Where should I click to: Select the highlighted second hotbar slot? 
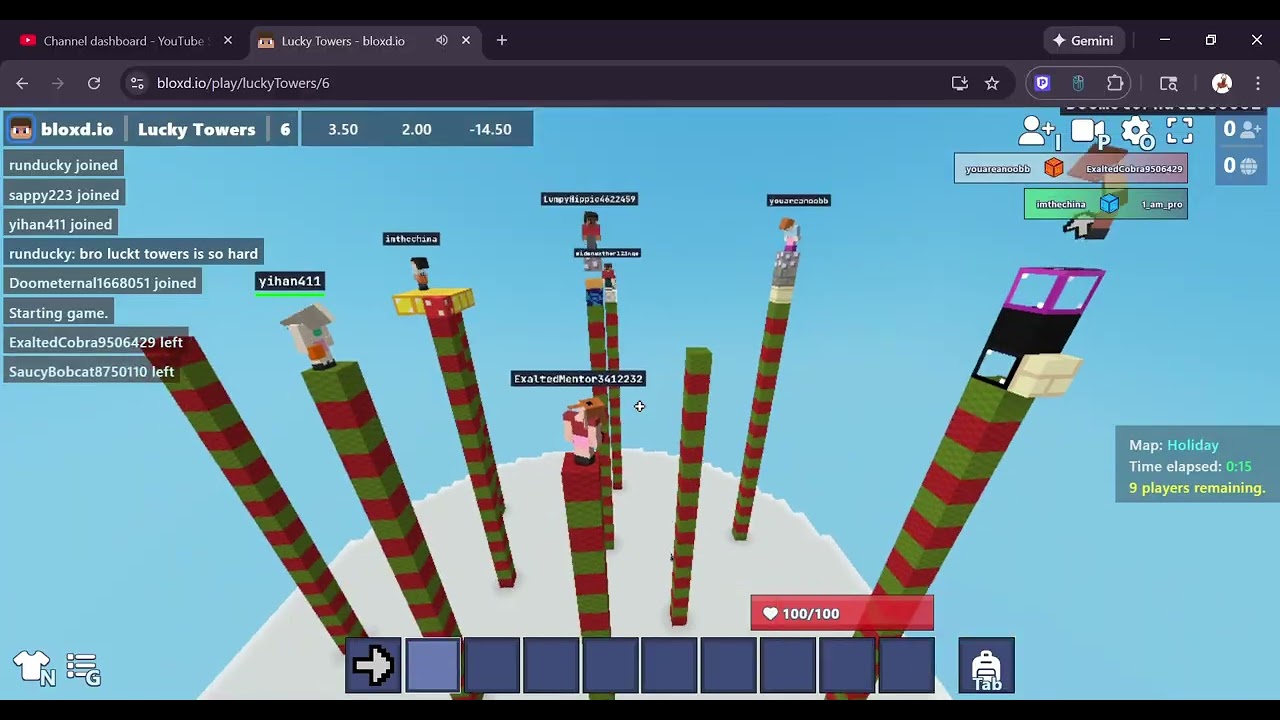[432, 665]
